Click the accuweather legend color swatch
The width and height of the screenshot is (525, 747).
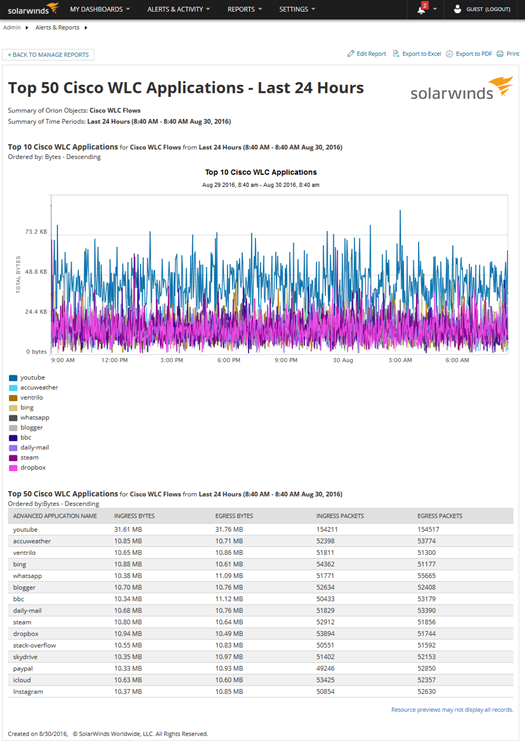pos(13,388)
